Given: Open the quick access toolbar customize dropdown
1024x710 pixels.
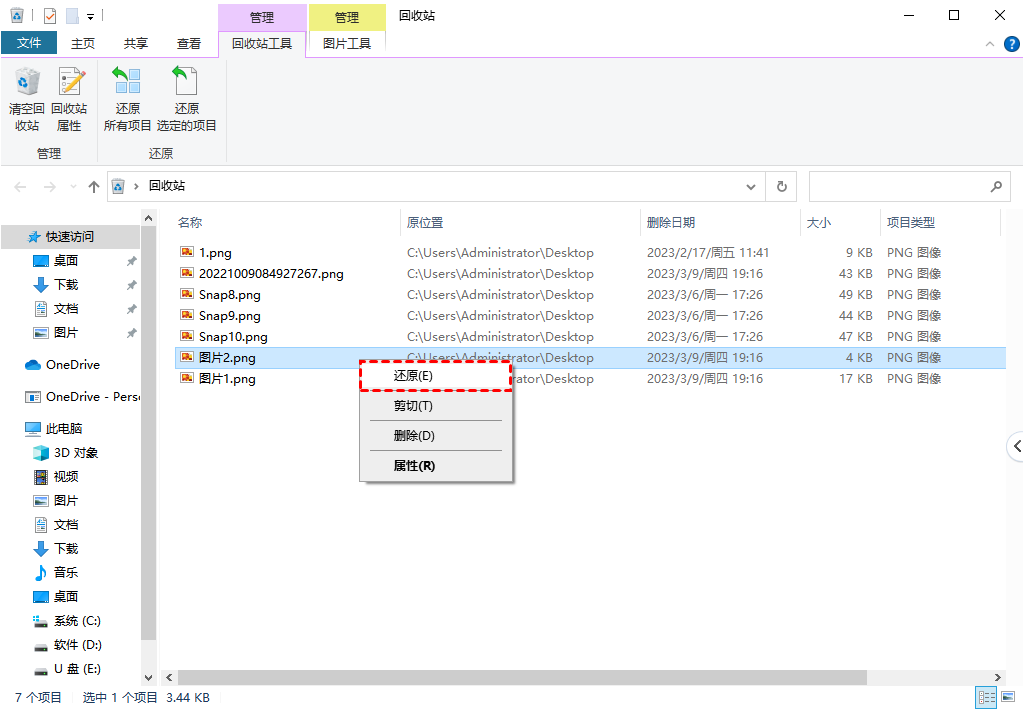Looking at the screenshot, I should pos(90,16).
